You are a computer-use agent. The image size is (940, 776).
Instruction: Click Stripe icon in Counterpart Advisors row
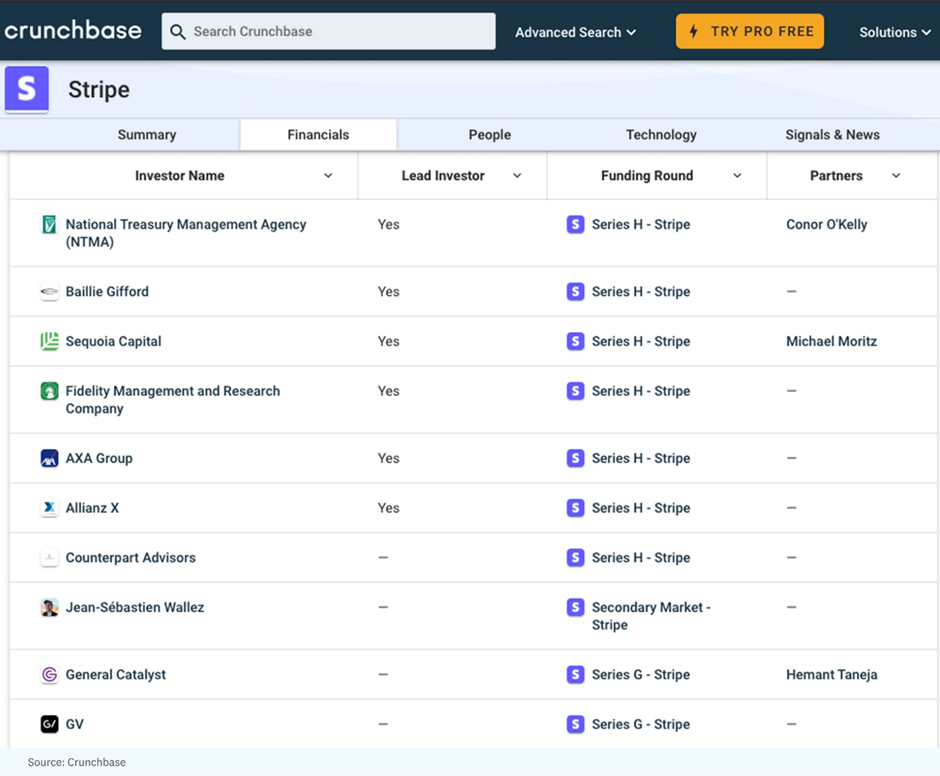click(x=576, y=558)
